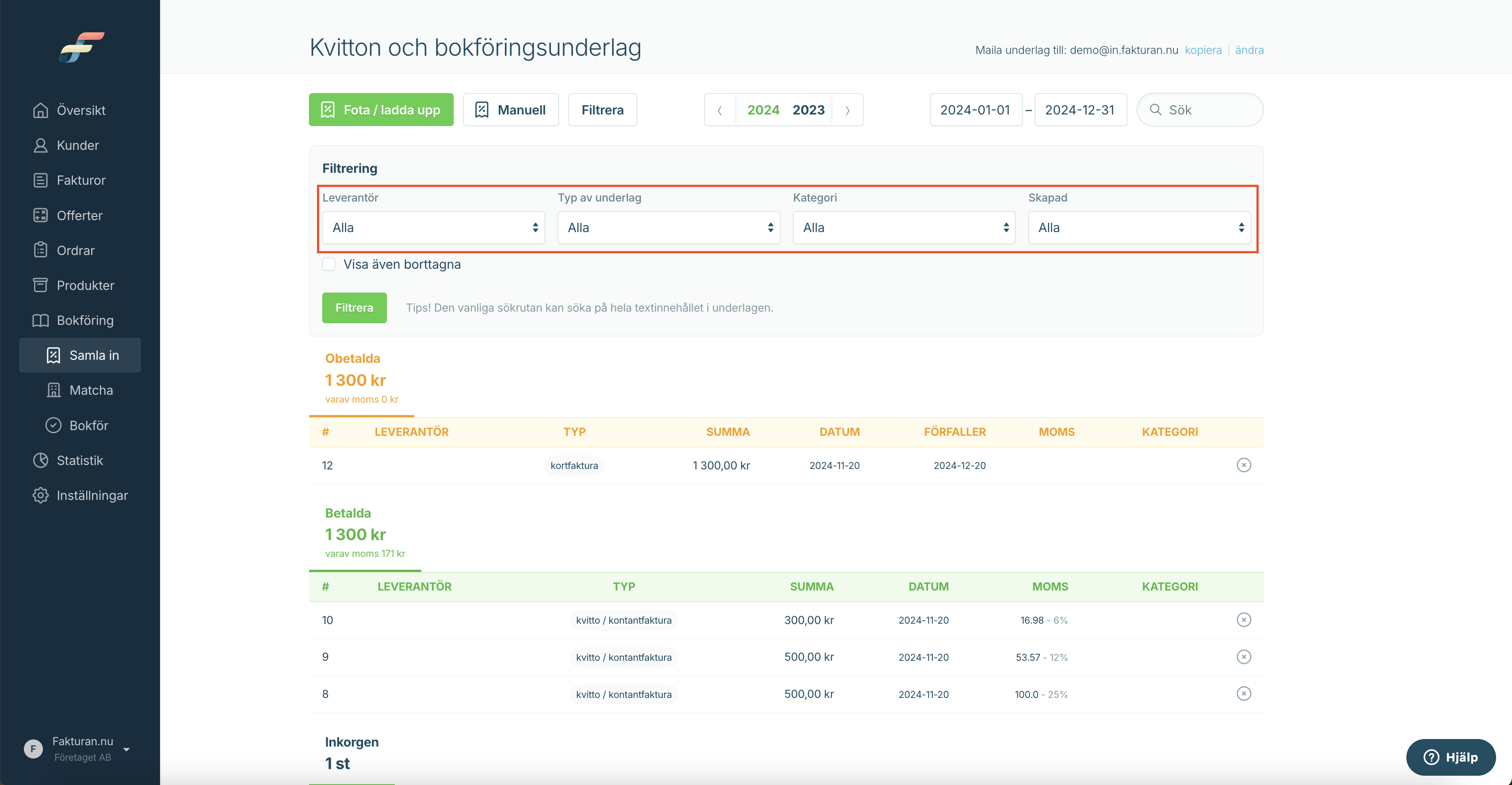This screenshot has height=785, width=1512.
Task: Enable Visa även borttagna checkbox
Action: [328, 265]
